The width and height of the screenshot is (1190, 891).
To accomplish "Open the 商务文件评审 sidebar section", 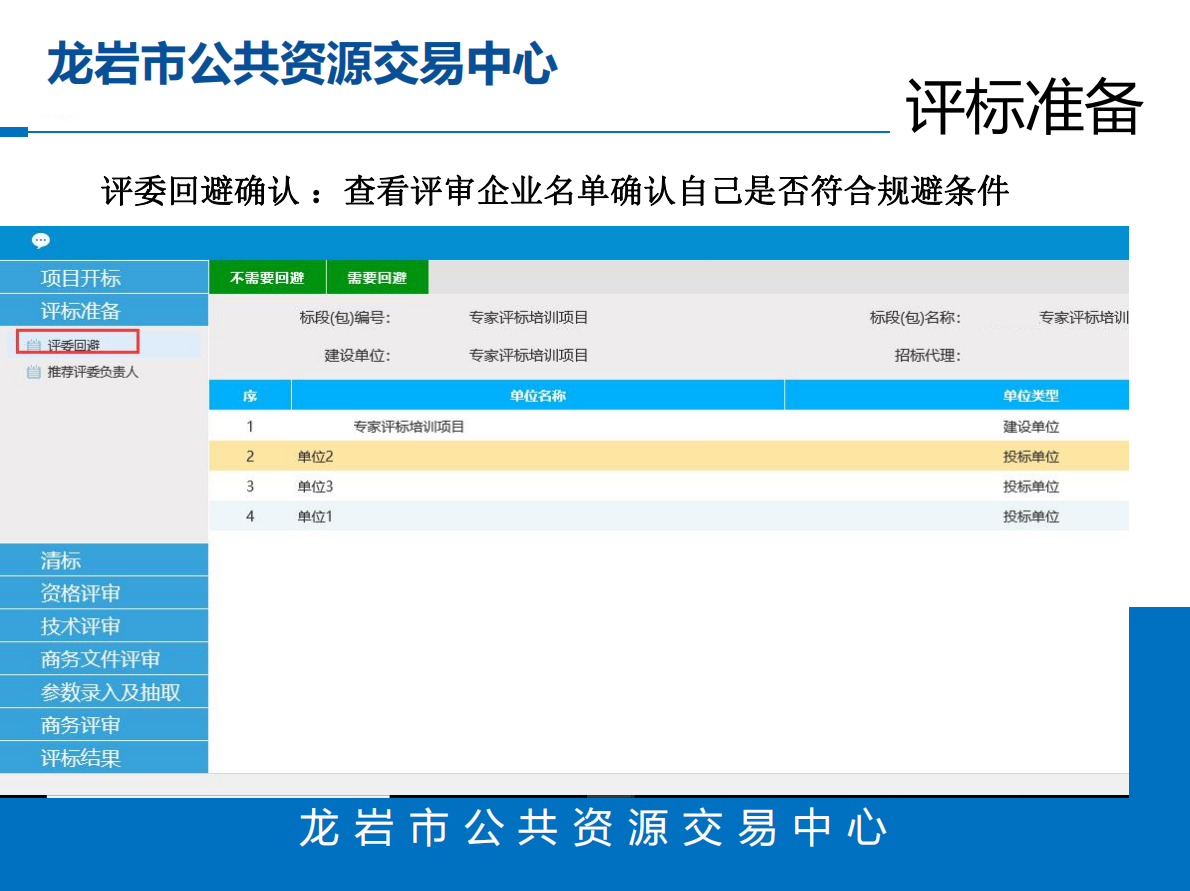I will pyautogui.click(x=104, y=659).
